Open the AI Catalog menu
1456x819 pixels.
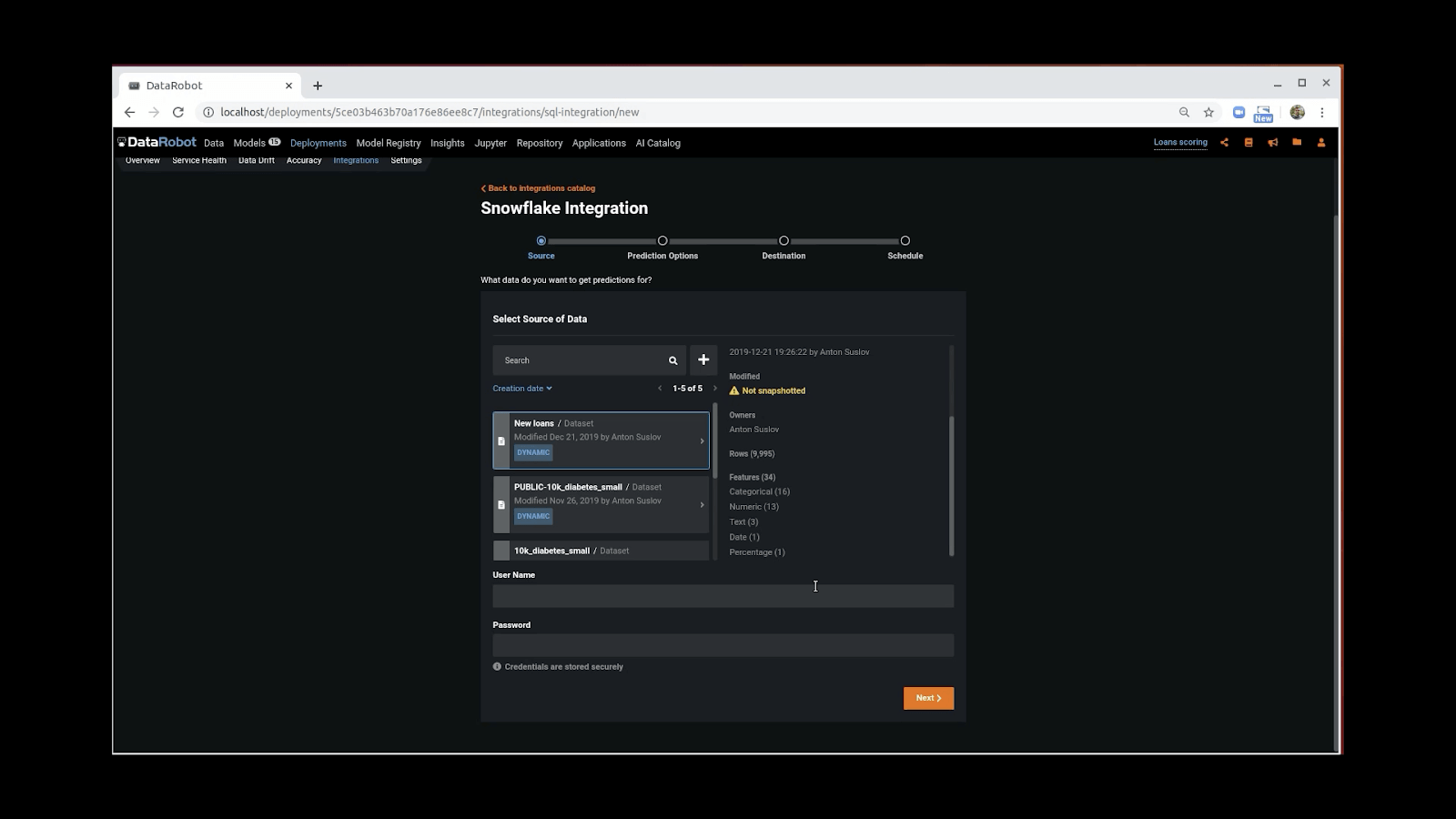[658, 143]
